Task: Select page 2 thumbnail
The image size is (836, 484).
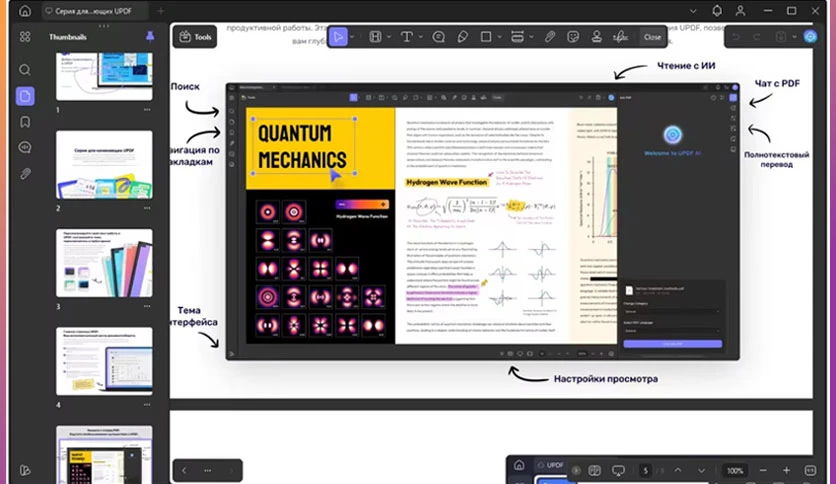Action: click(x=104, y=164)
